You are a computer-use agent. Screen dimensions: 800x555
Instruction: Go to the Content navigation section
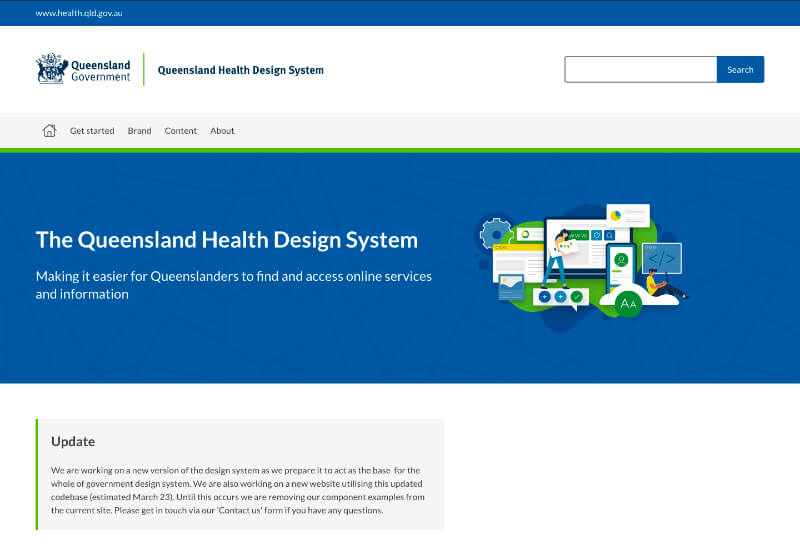pyautogui.click(x=181, y=131)
